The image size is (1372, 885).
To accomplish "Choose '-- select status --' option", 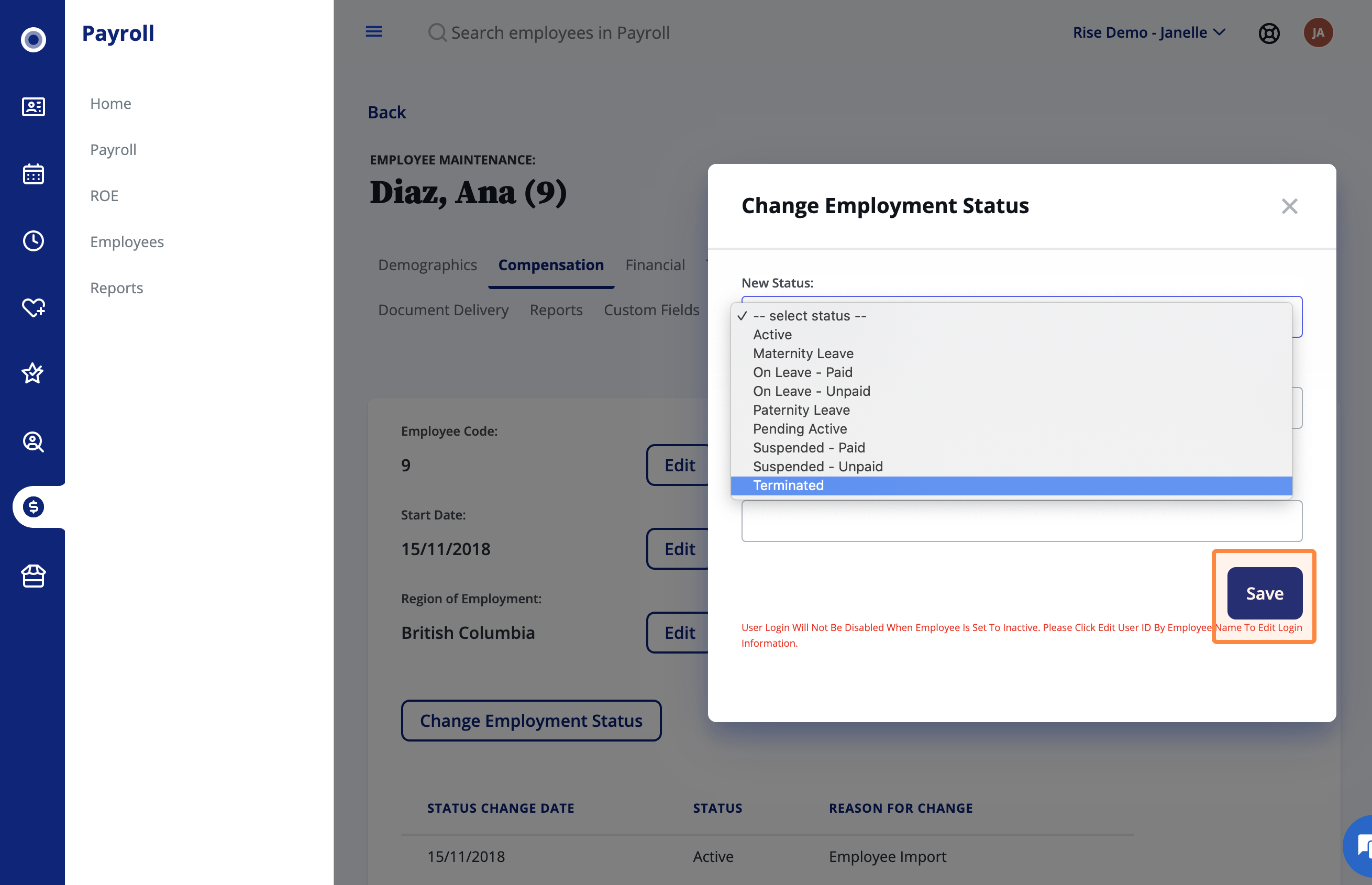I will tap(1011, 315).
